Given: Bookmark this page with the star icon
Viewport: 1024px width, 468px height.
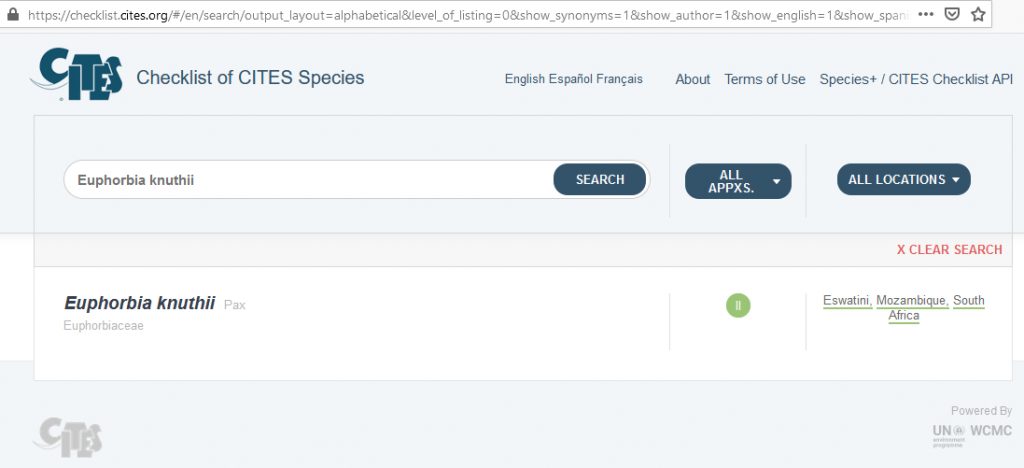Looking at the screenshot, I should (978, 14).
